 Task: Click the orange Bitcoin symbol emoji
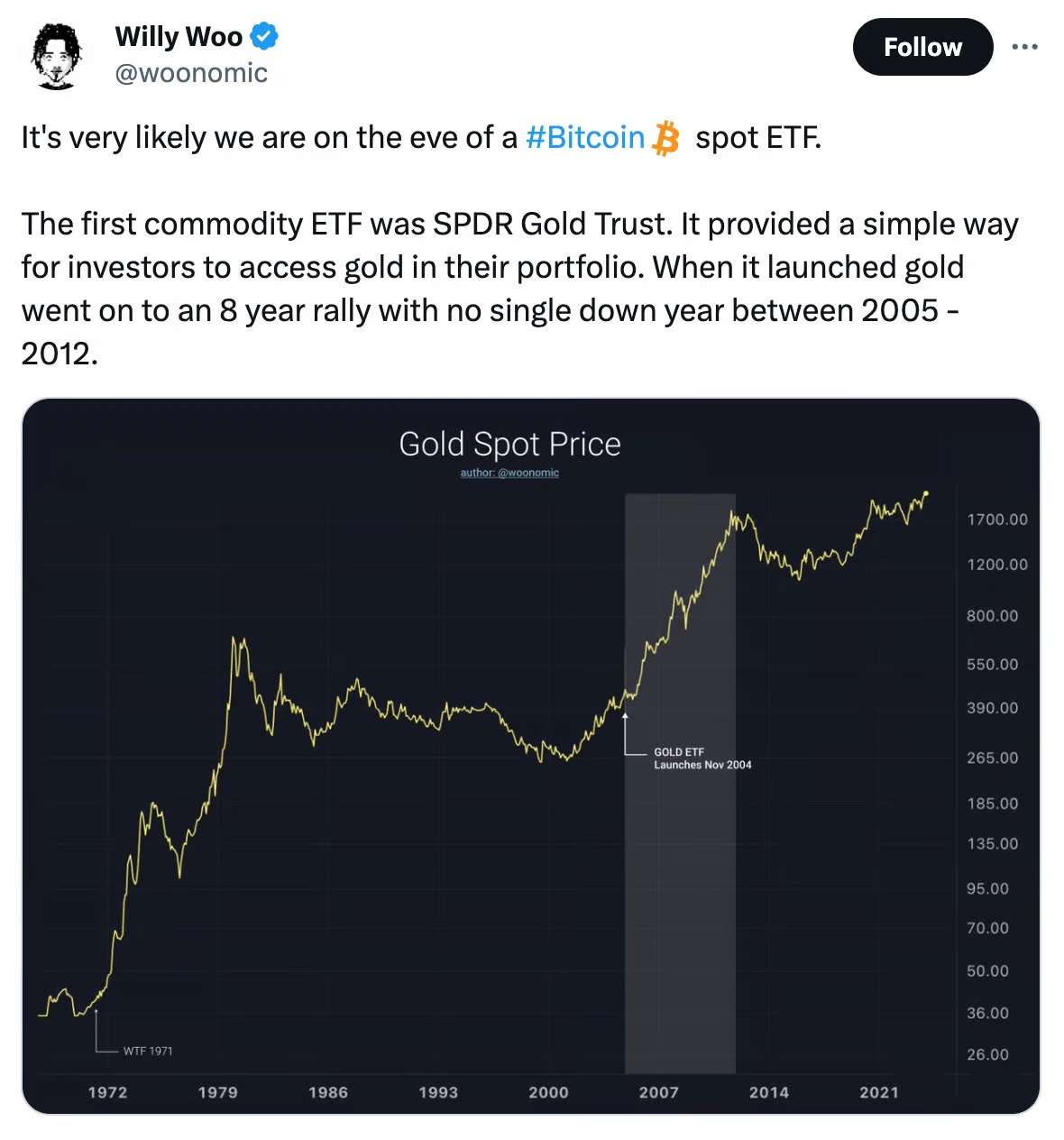coord(665,138)
